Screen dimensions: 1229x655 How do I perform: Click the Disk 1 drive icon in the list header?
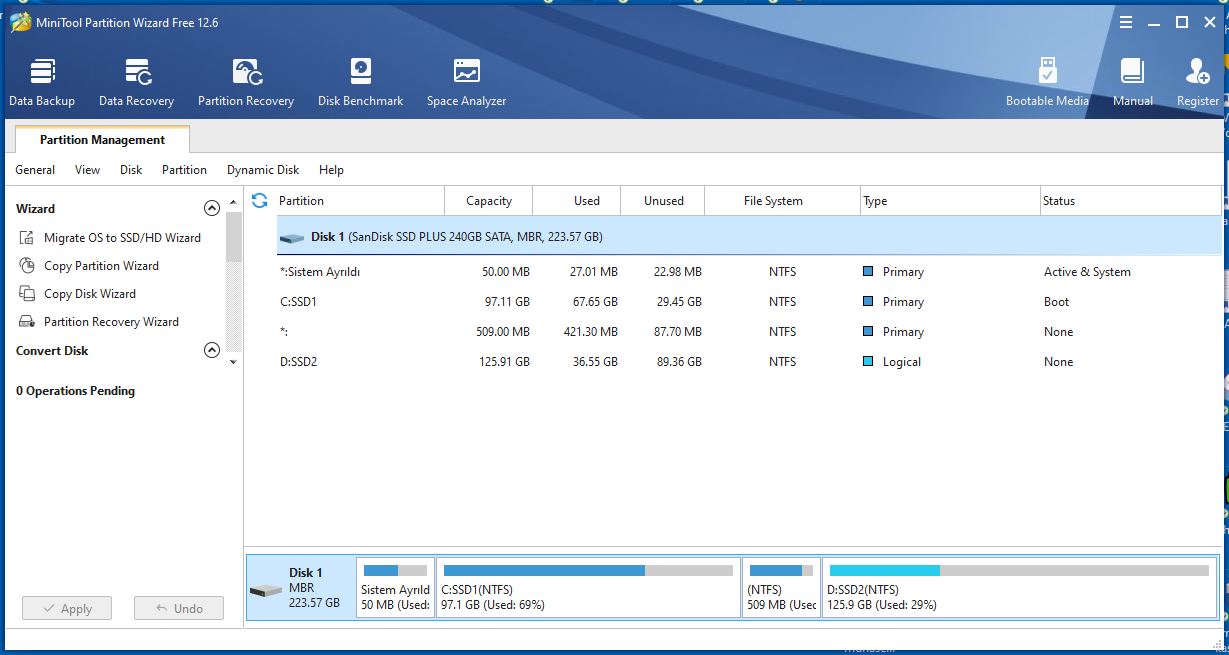point(292,238)
